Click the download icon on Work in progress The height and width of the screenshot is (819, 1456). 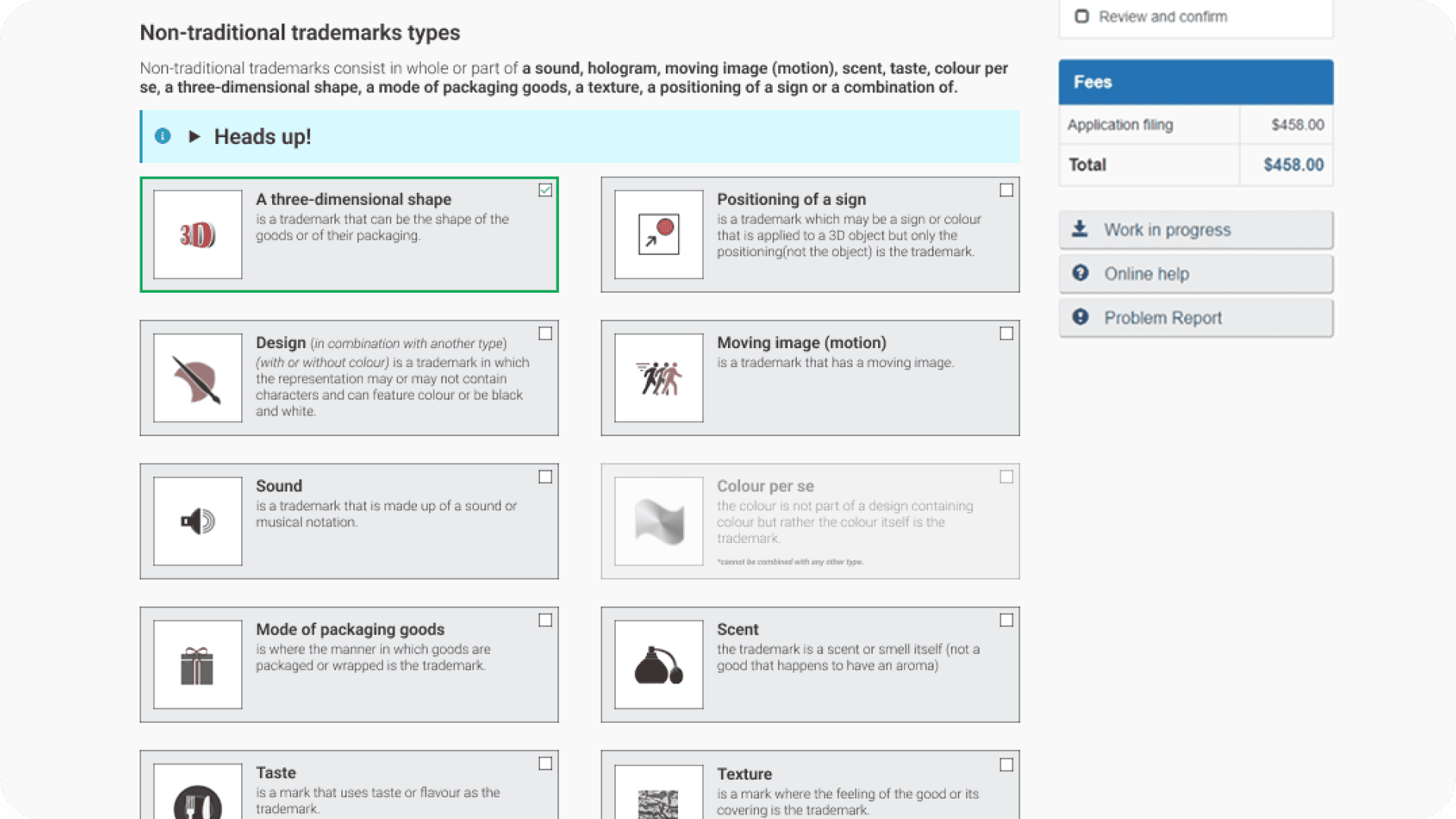pos(1080,228)
